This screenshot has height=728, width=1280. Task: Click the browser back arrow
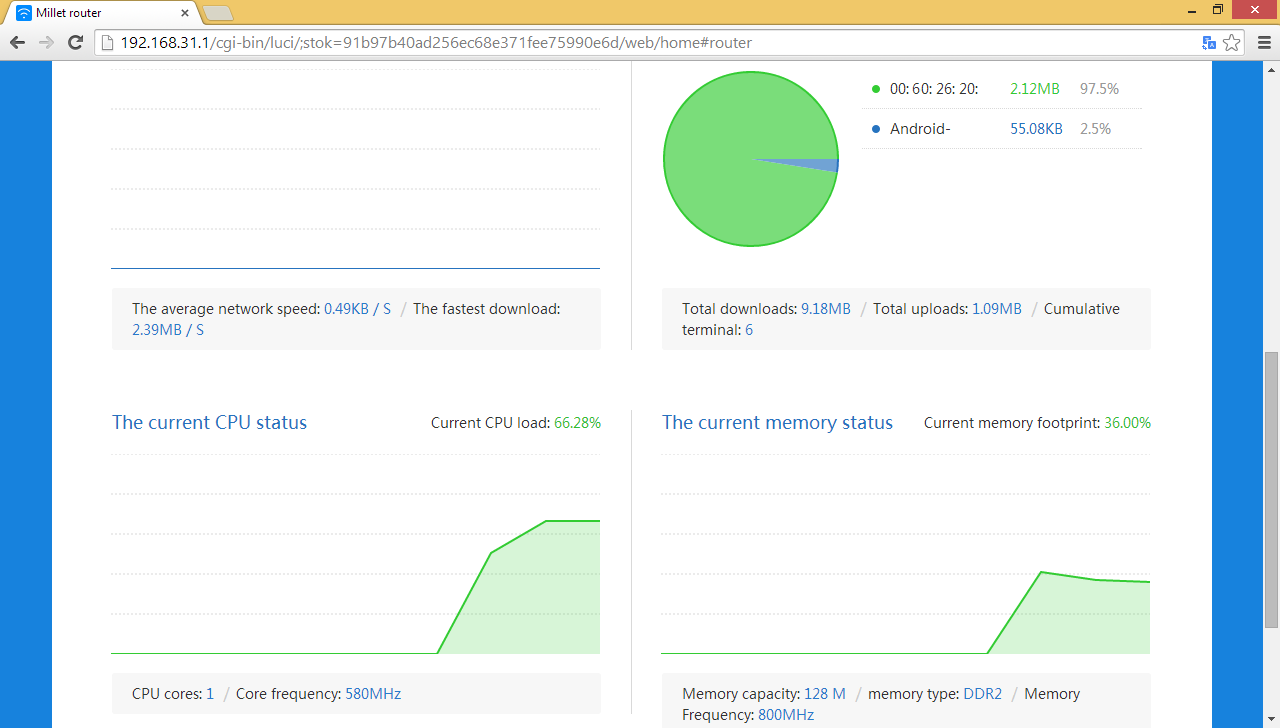17,42
